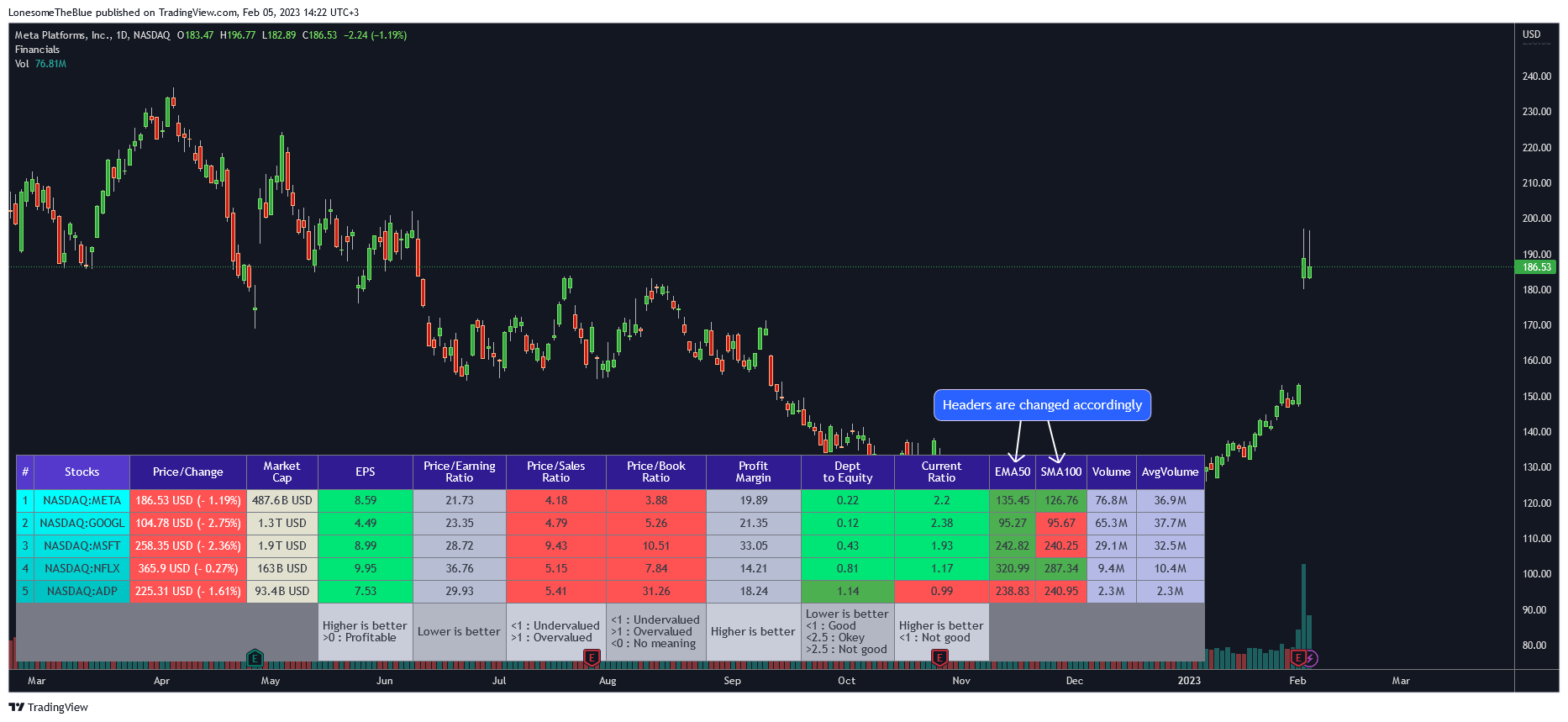
Task: Click the 95.67 SMA100 cell for GOOGL
Action: click(x=1061, y=524)
